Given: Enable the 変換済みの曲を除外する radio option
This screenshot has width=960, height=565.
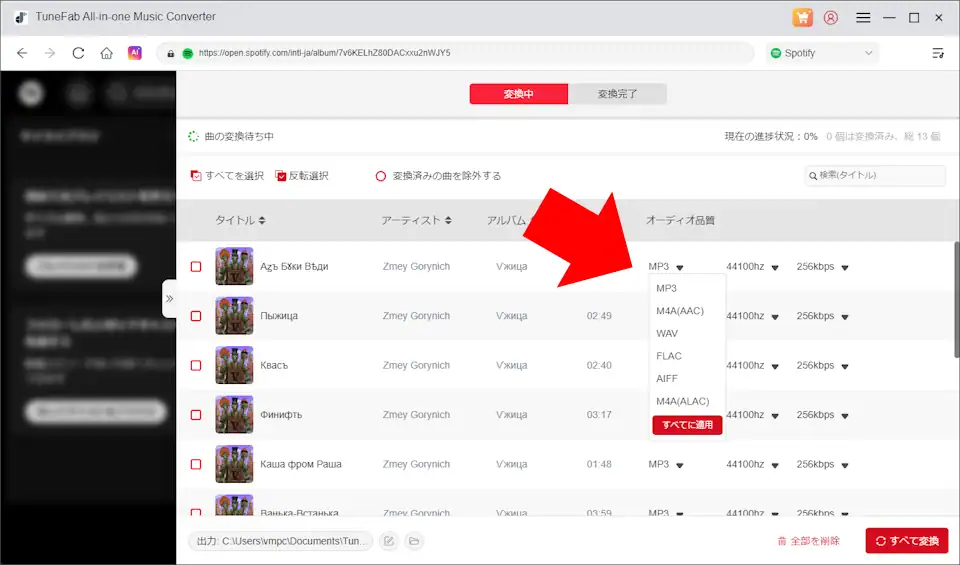Looking at the screenshot, I should pos(380,176).
